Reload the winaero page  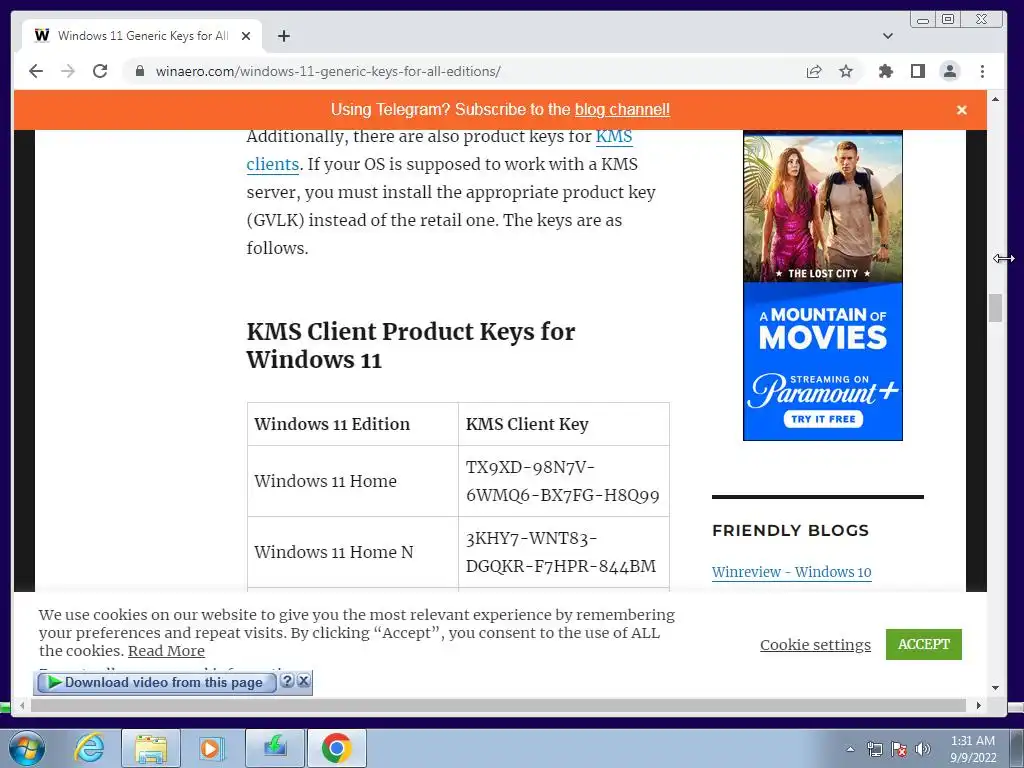coord(100,71)
